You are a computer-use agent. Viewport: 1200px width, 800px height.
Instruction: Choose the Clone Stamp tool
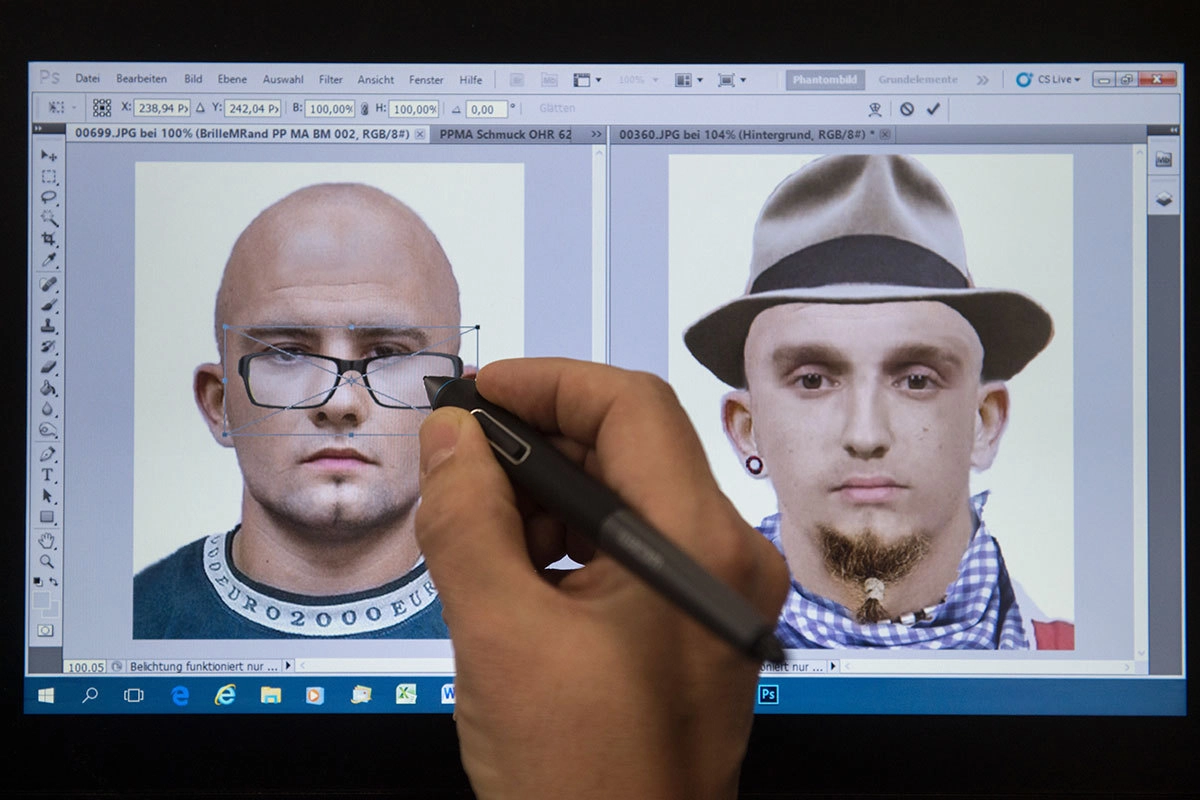pyautogui.click(x=48, y=326)
